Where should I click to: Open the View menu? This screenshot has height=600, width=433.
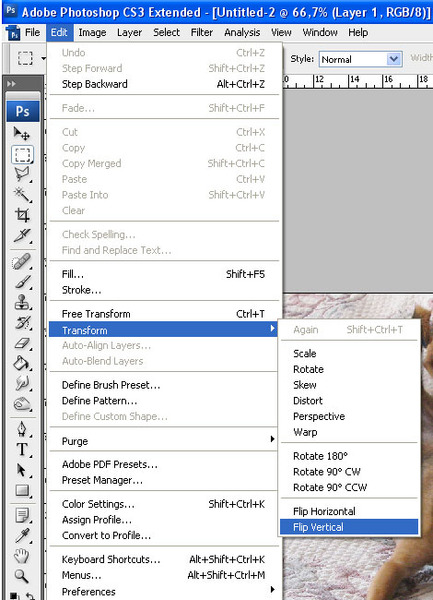pyautogui.click(x=281, y=33)
